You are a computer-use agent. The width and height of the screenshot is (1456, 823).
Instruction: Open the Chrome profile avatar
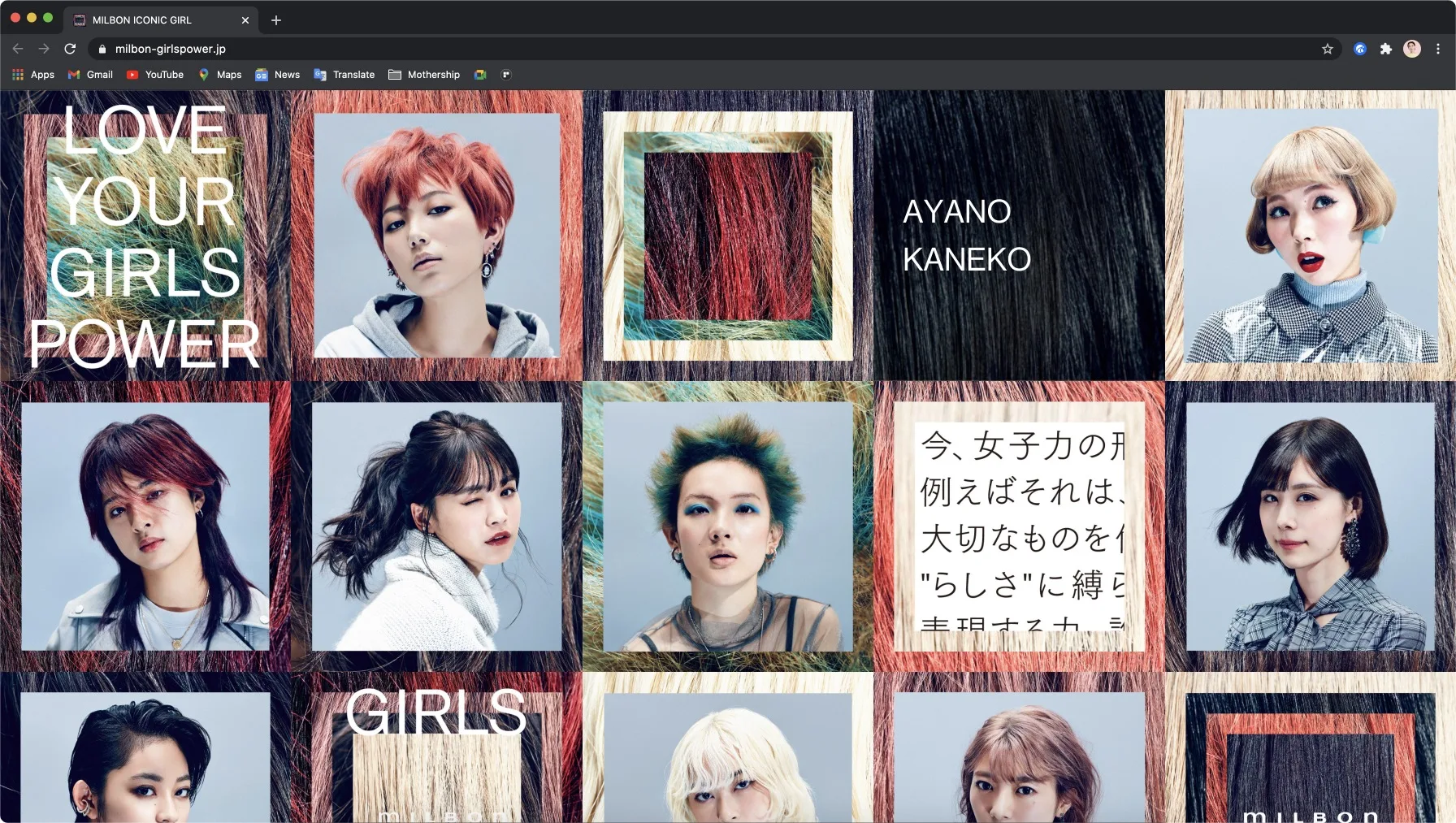coord(1412,49)
